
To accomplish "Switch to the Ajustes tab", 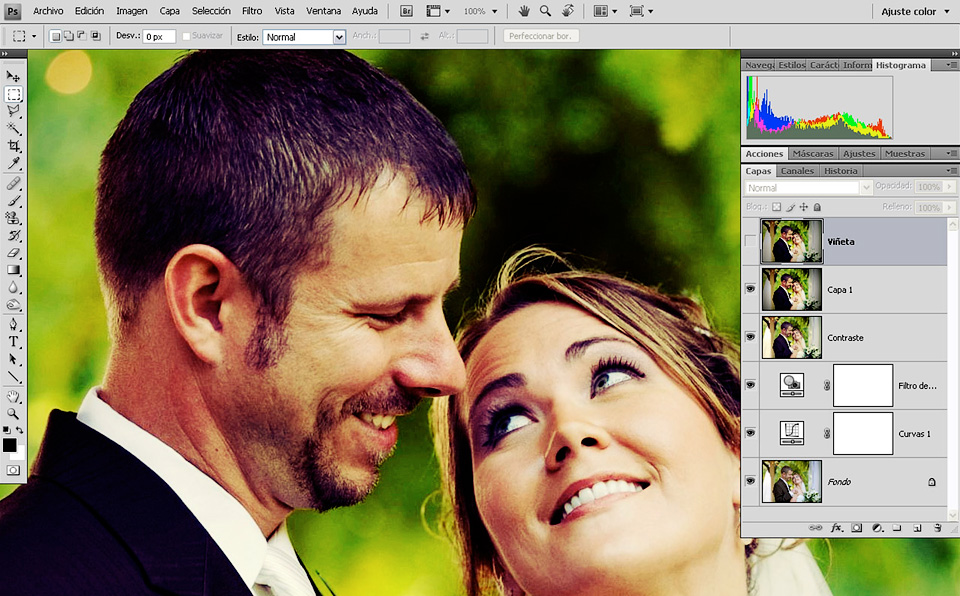I will tap(859, 154).
